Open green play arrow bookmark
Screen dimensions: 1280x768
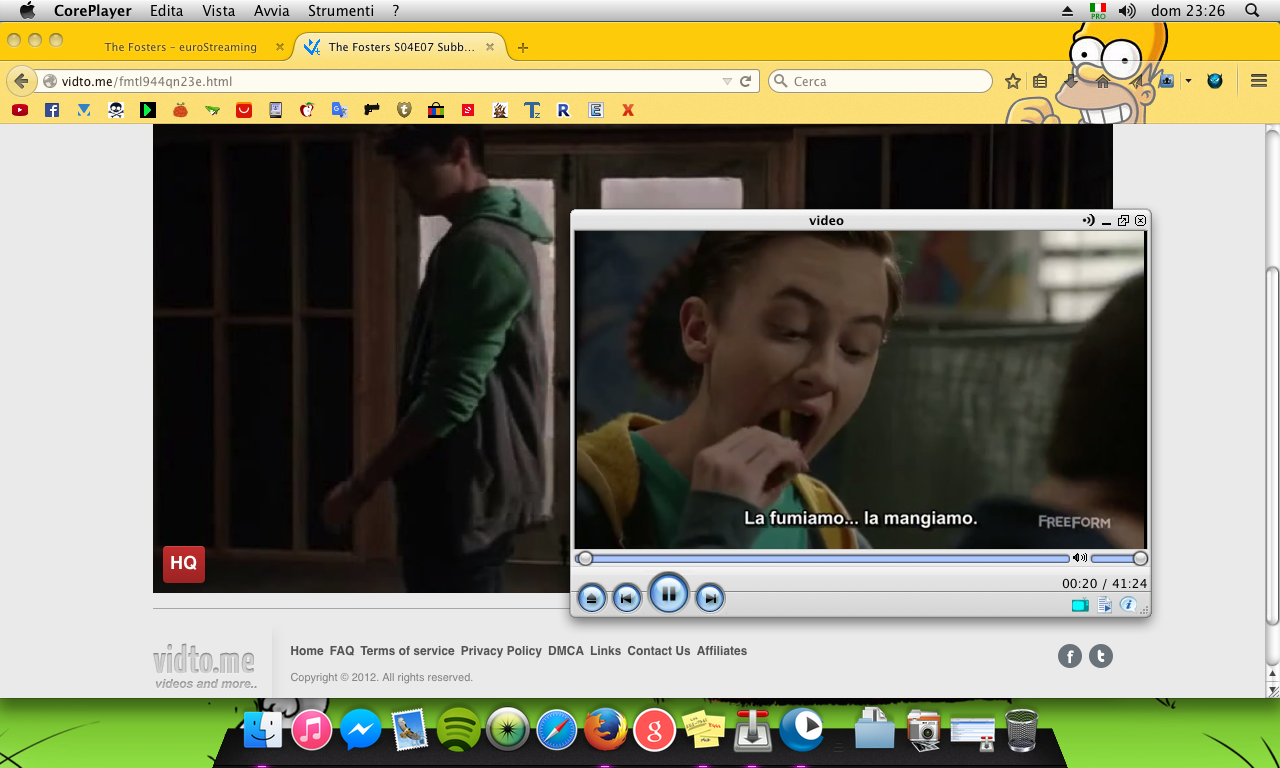[x=148, y=110]
